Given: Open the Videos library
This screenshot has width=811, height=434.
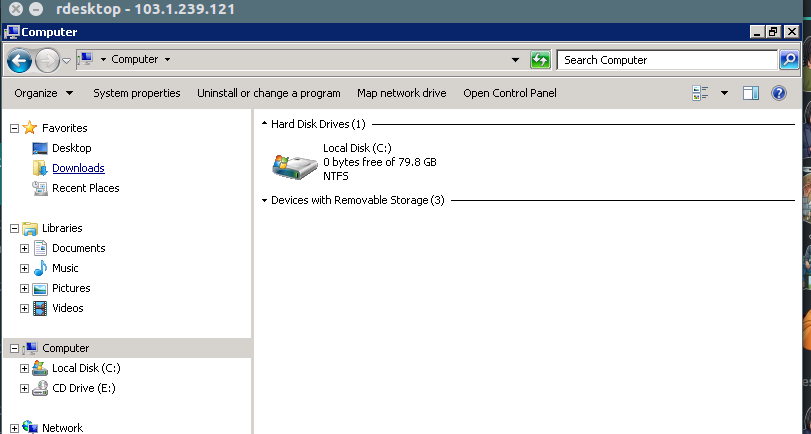Looking at the screenshot, I should tap(68, 308).
